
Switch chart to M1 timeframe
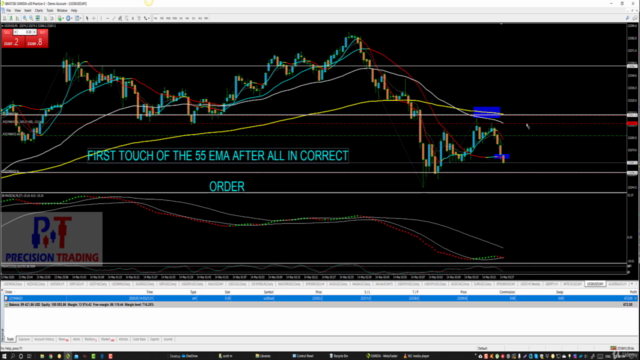pos(156,18)
